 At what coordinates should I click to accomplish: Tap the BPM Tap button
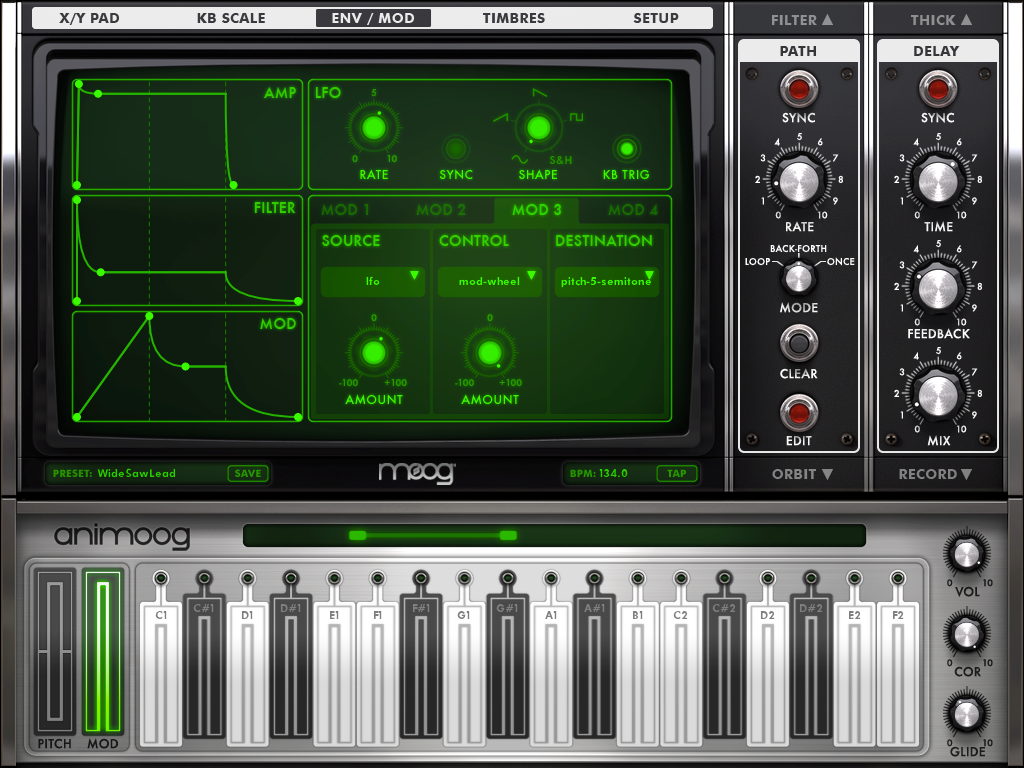click(677, 474)
